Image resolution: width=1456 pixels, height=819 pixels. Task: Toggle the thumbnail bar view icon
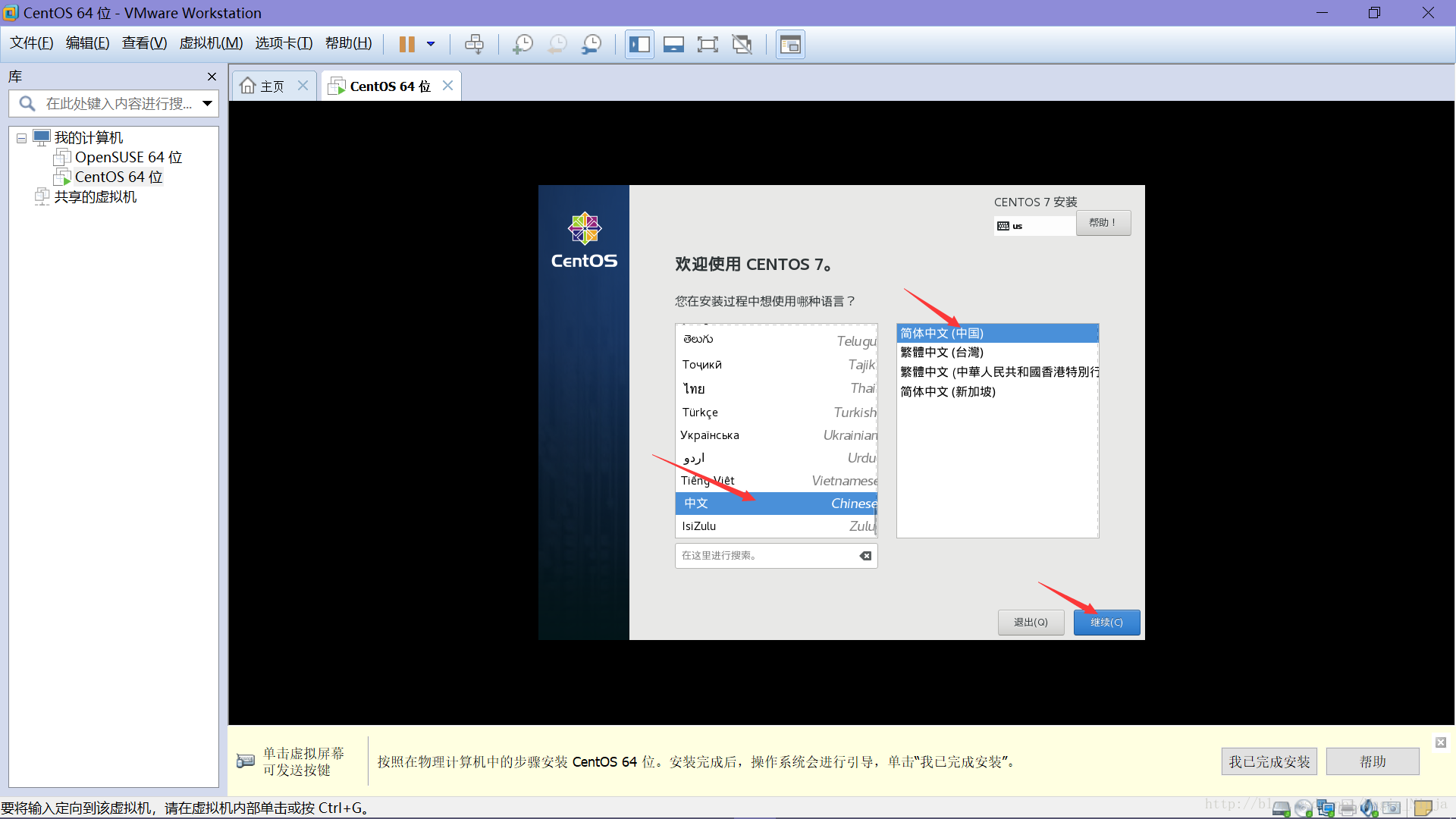pyautogui.click(x=673, y=44)
